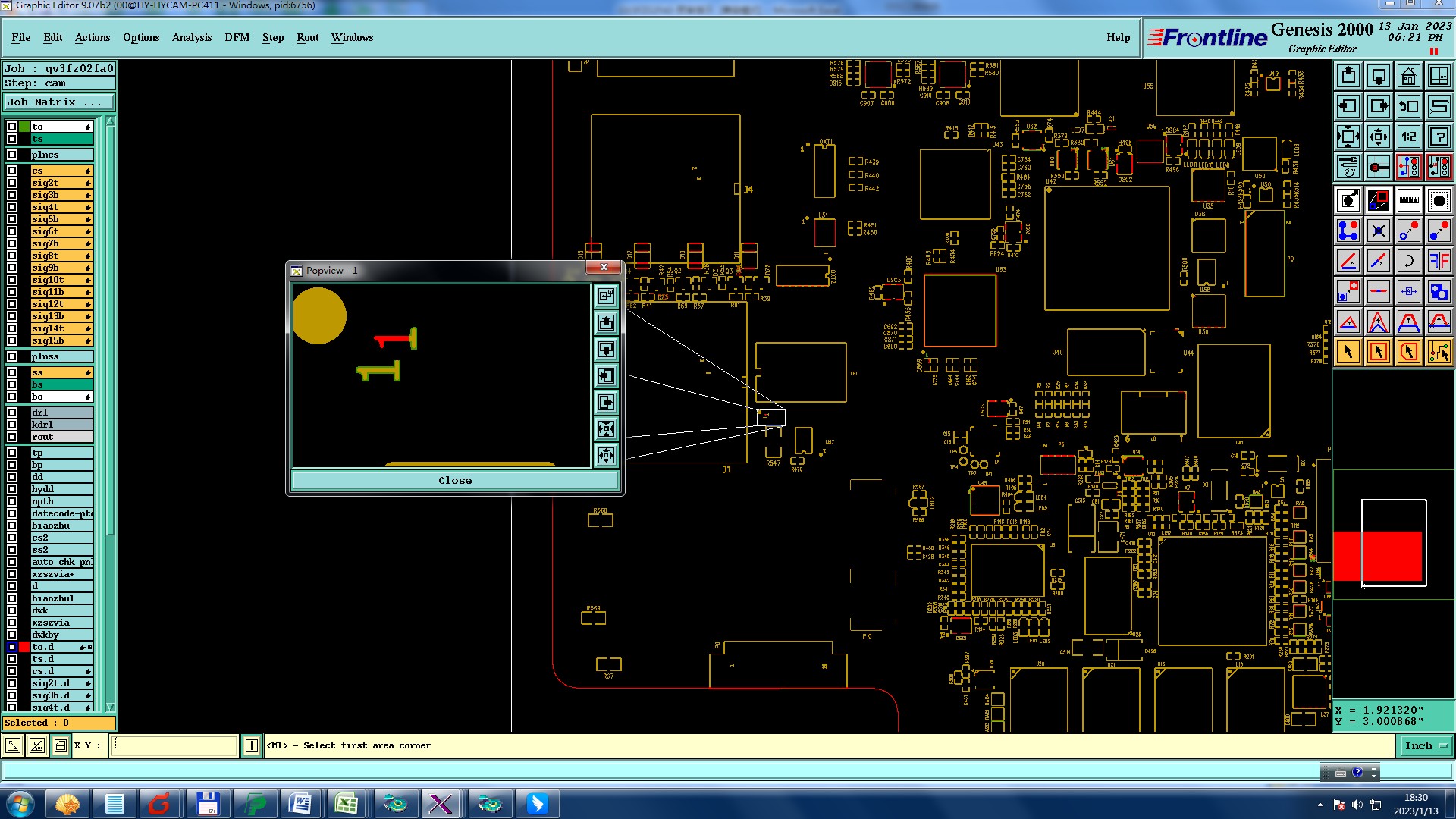The width and height of the screenshot is (1456, 819).
Task: Click the question mark help icon
Action: click(x=1439, y=136)
